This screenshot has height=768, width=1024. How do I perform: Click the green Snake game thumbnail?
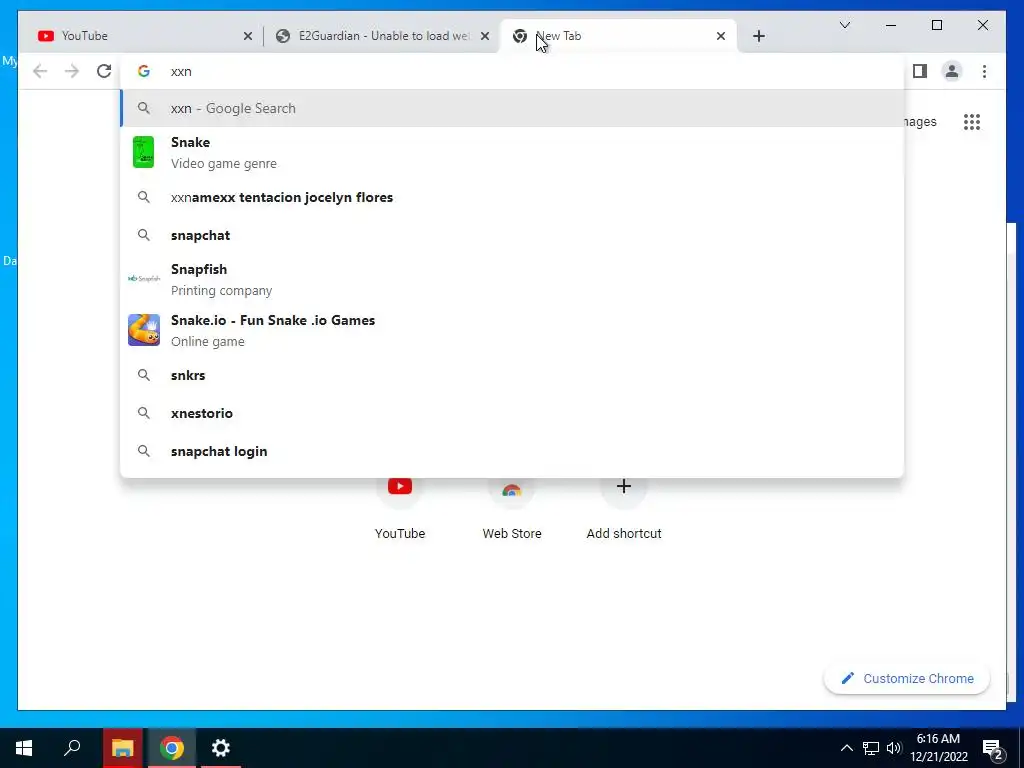(x=144, y=152)
